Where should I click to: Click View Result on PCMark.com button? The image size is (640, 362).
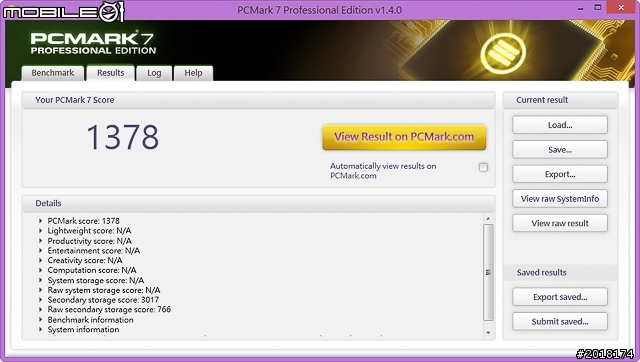pyautogui.click(x=404, y=137)
